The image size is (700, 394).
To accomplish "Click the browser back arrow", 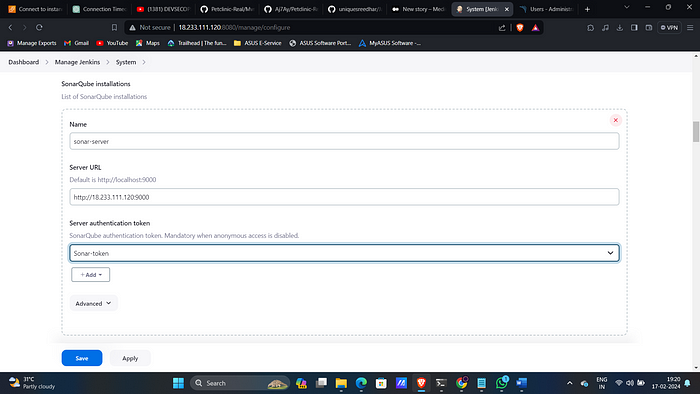I will click(x=10, y=27).
